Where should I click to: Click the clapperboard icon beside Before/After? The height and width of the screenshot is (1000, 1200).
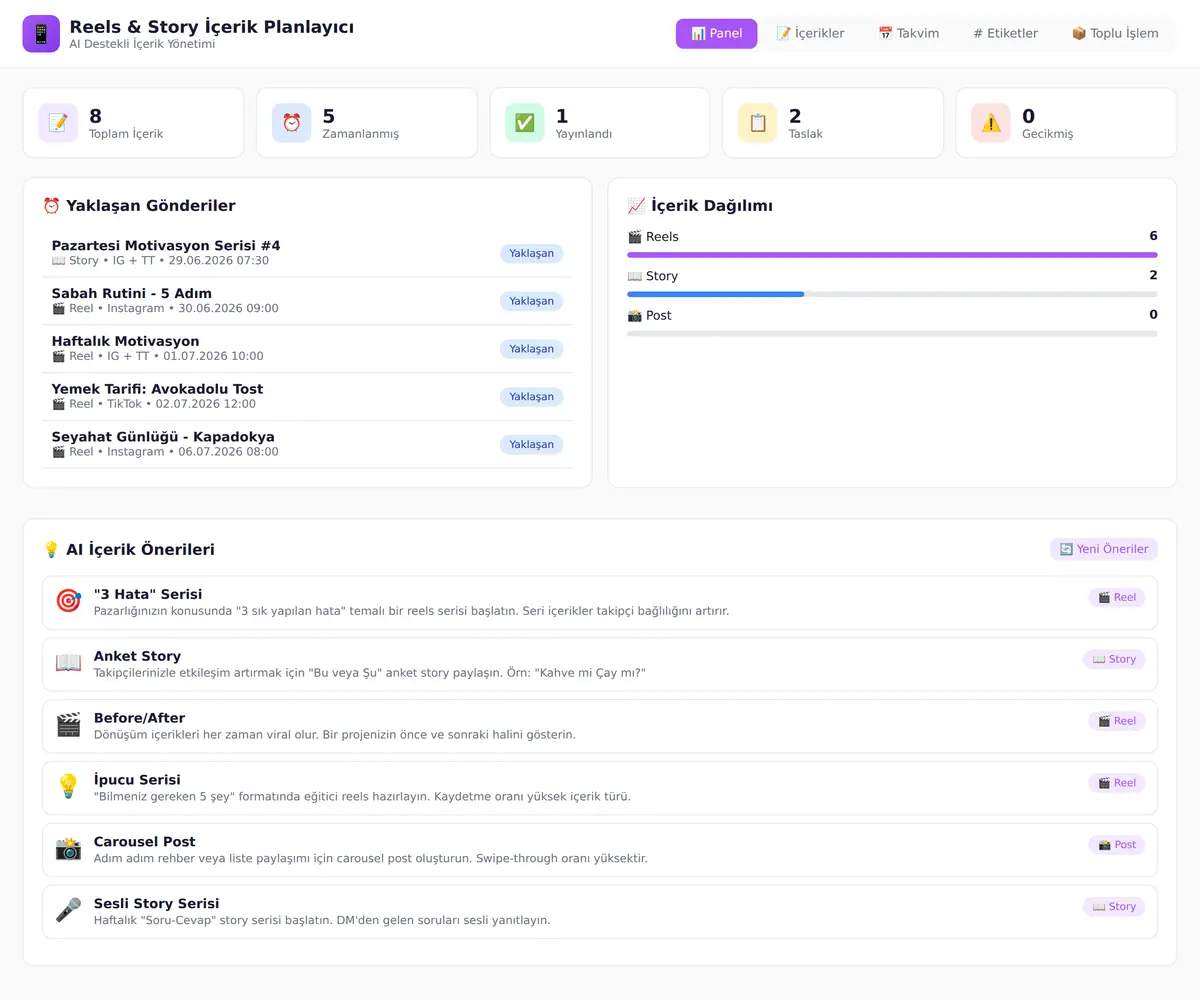[68, 726]
